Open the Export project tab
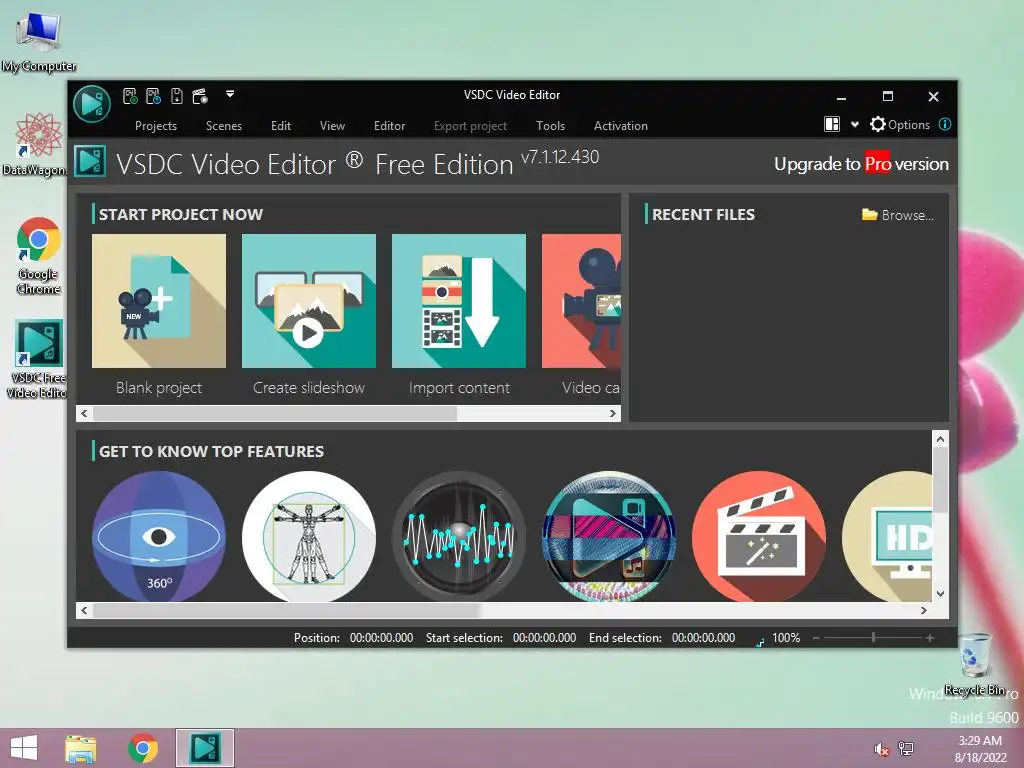This screenshot has width=1024, height=768. pos(470,125)
